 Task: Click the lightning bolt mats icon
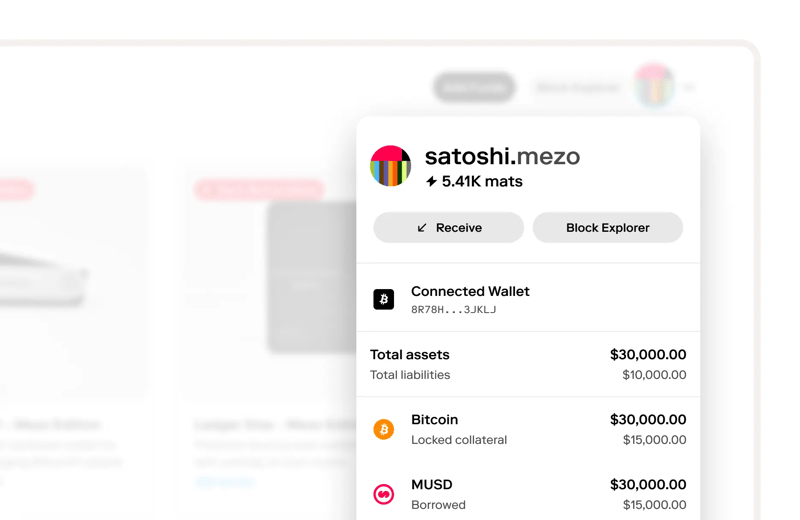431,182
